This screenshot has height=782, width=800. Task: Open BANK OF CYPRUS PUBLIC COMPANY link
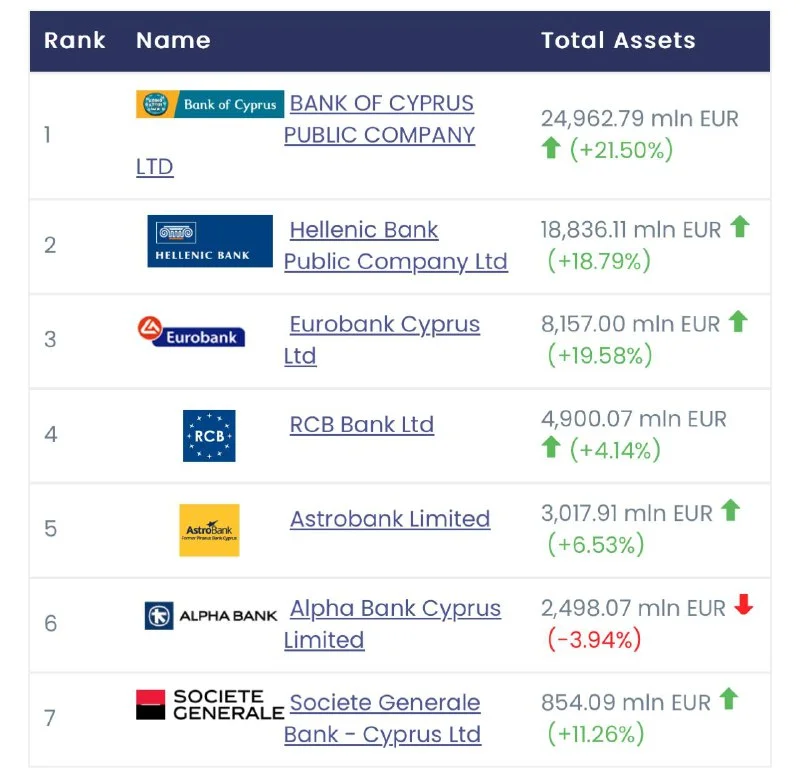pyautogui.click(x=381, y=119)
